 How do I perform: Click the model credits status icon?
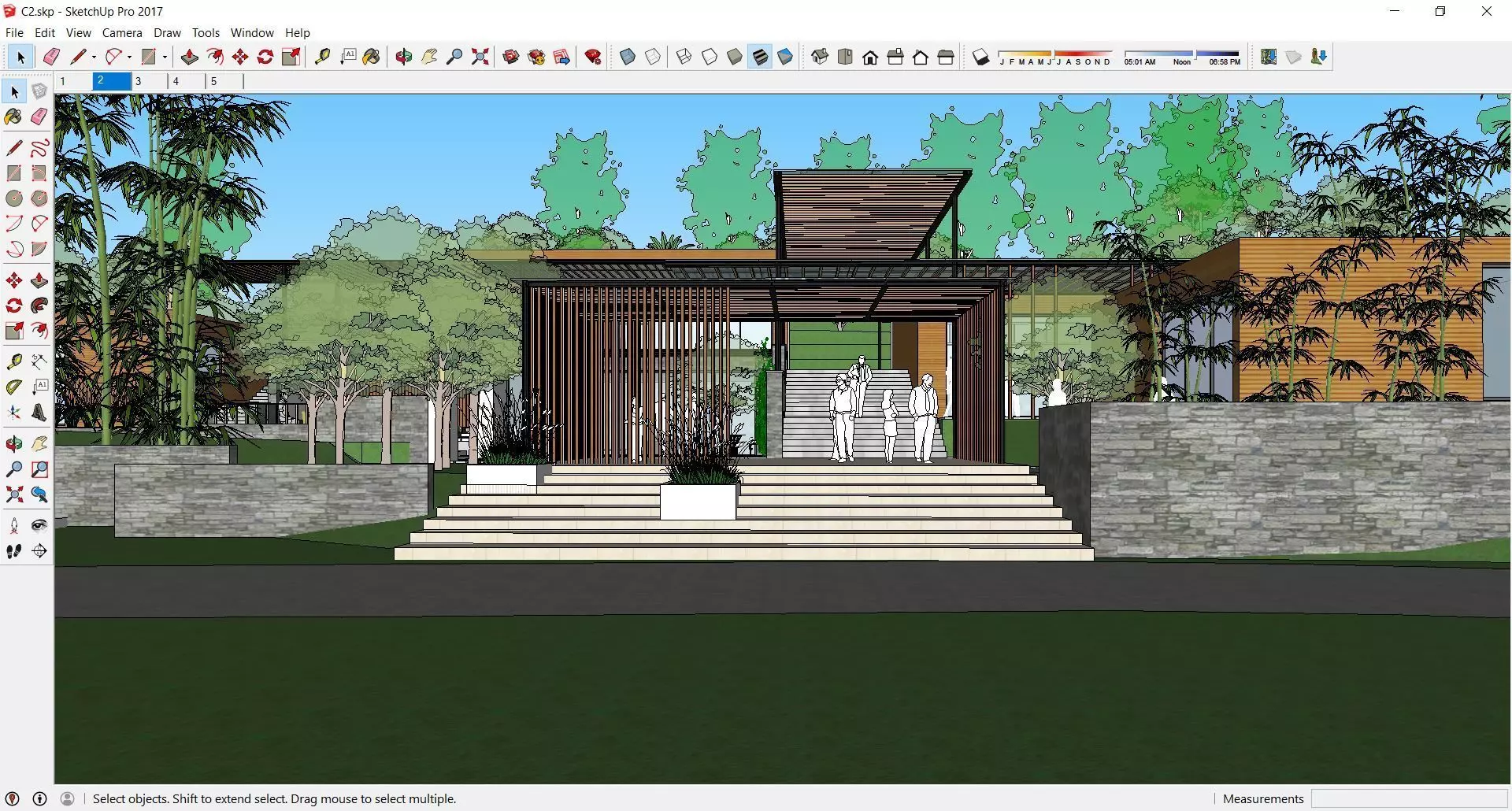(39, 798)
